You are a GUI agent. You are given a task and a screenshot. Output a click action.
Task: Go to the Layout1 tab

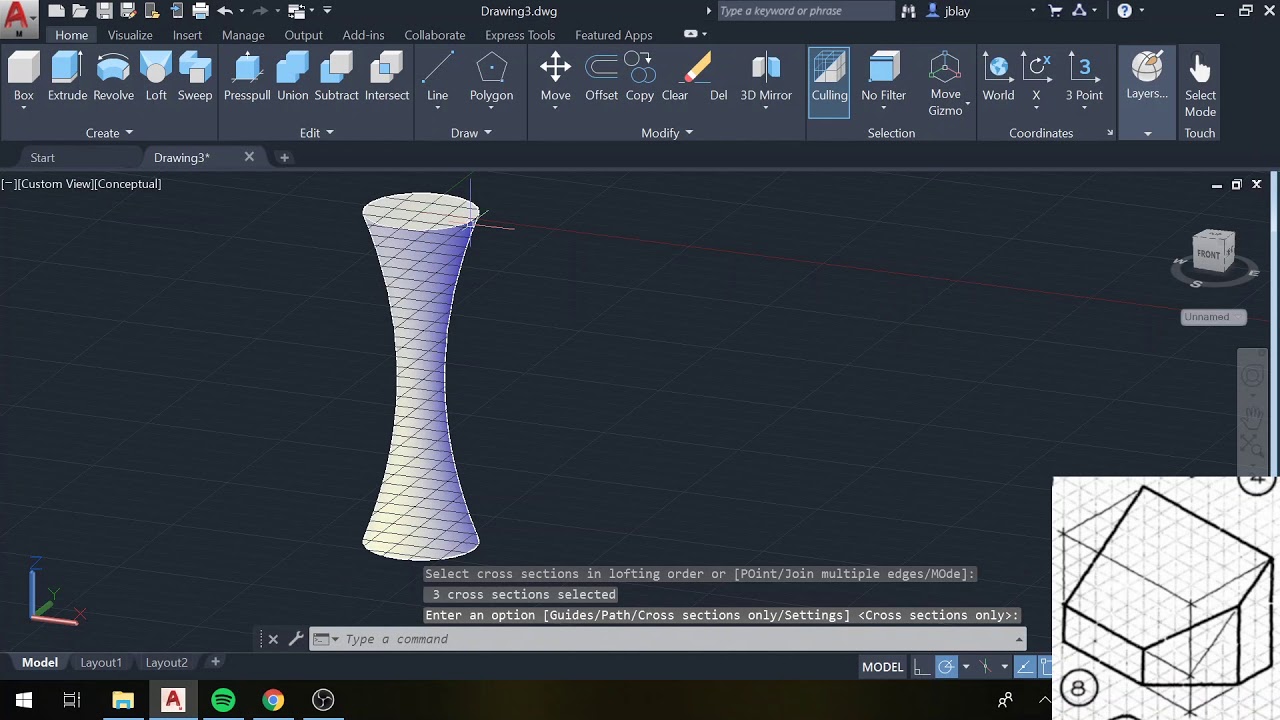(101, 662)
